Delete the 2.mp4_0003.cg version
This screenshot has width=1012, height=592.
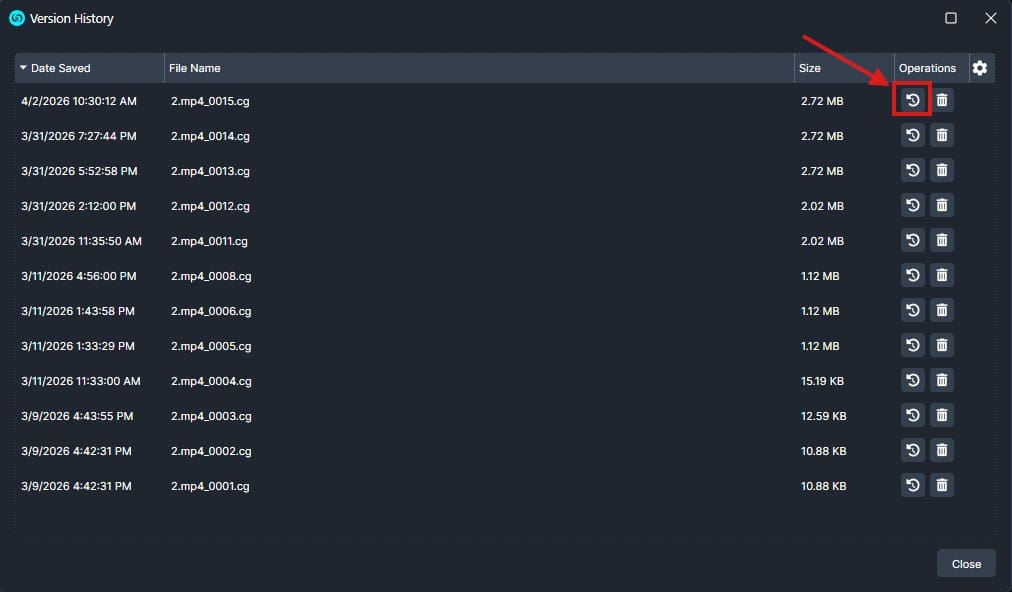tap(941, 415)
